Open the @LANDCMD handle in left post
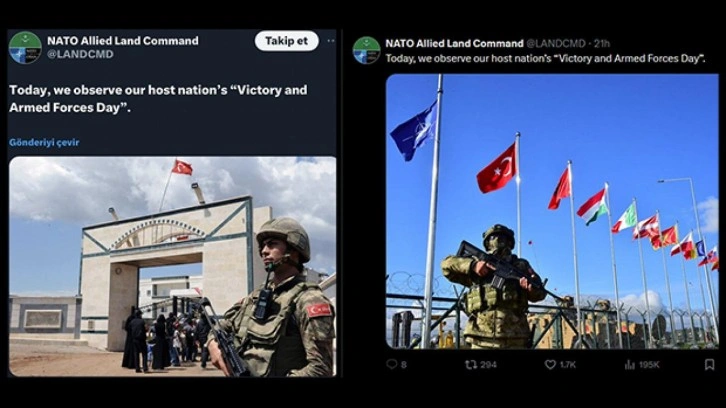Screen dimensions: 726x408 [x=80, y=54]
